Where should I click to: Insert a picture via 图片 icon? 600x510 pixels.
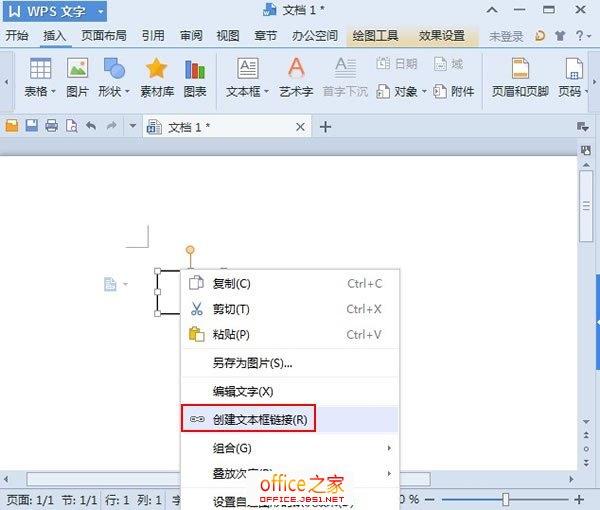point(77,68)
